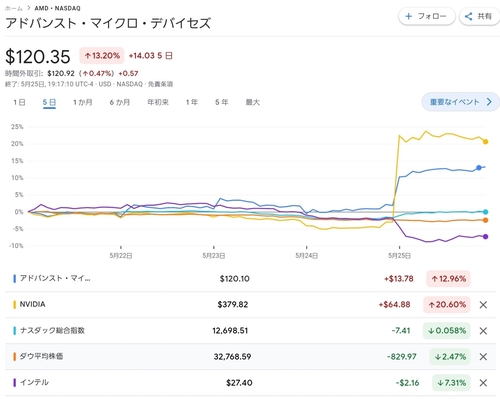Select the 1か月 time range tab
This screenshot has height=399, width=500.
[x=83, y=102]
